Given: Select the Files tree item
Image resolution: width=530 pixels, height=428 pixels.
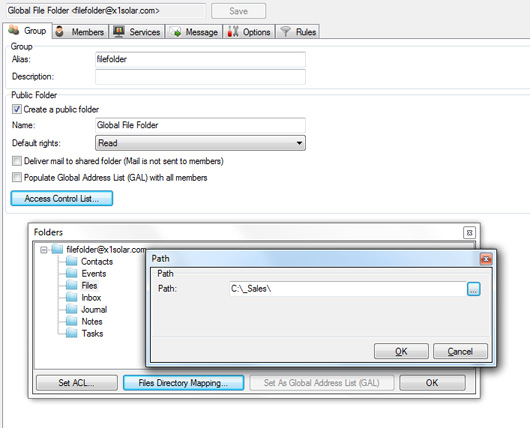Looking at the screenshot, I should coord(89,285).
